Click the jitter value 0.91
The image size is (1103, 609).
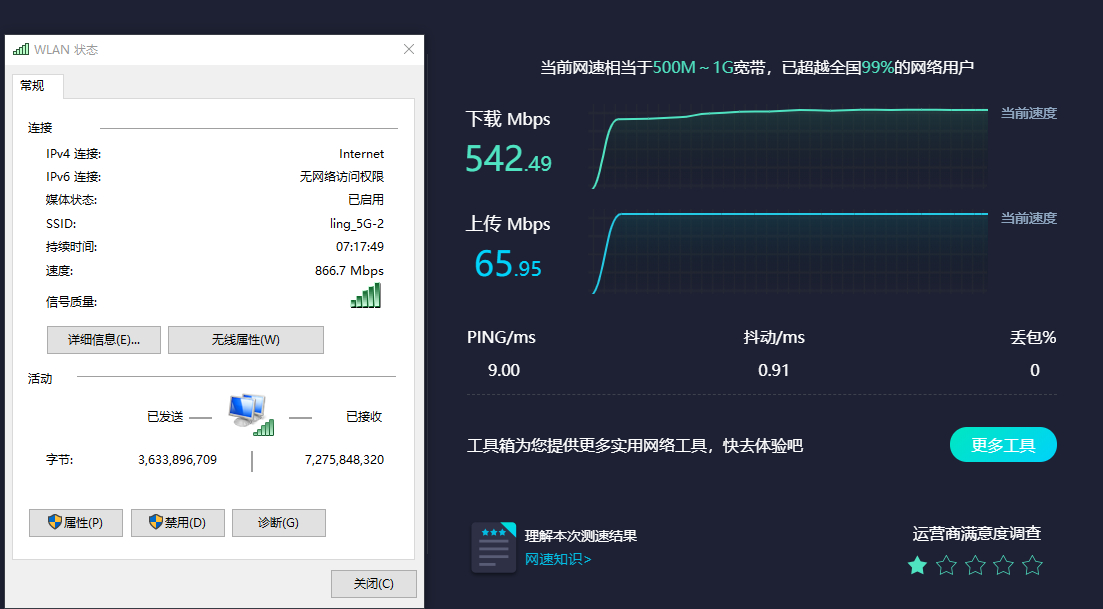774,370
